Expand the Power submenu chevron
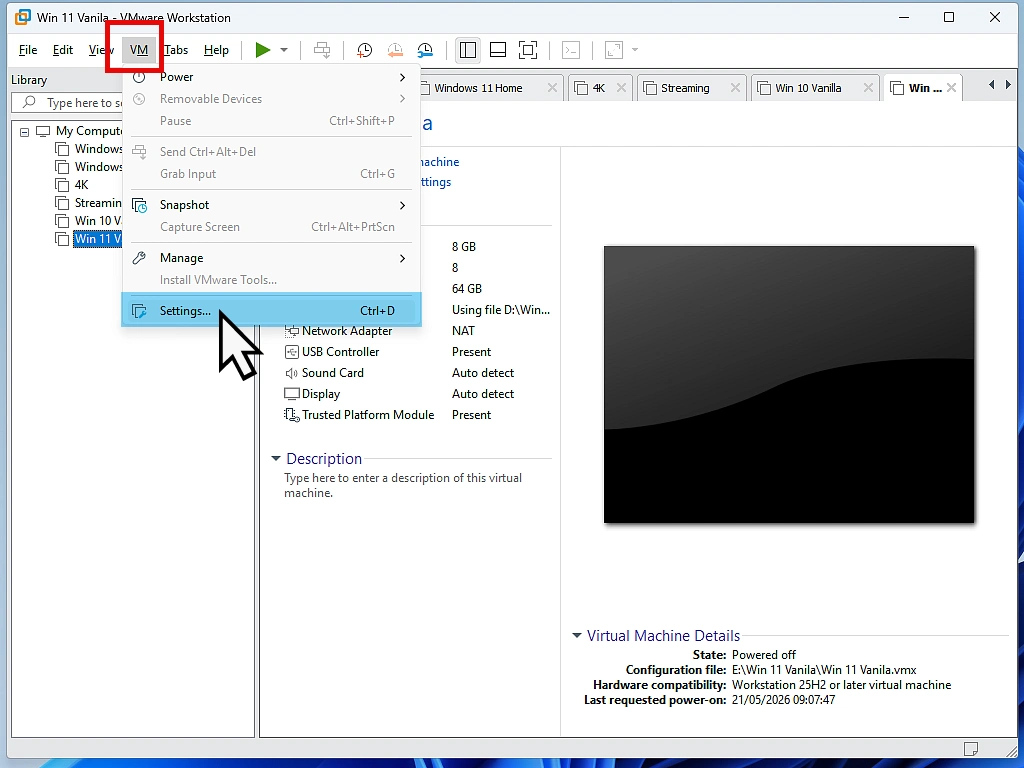Image resolution: width=1024 pixels, height=768 pixels. 402,77
